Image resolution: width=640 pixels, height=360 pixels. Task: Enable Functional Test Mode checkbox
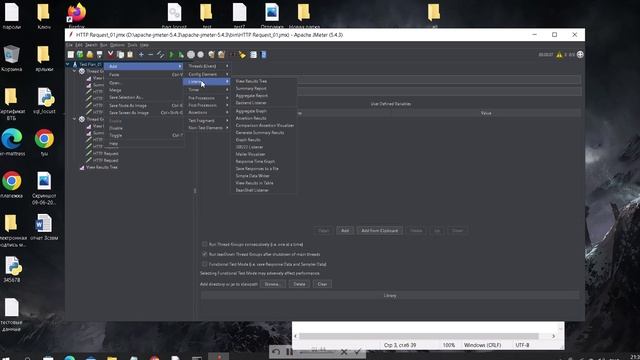204,264
